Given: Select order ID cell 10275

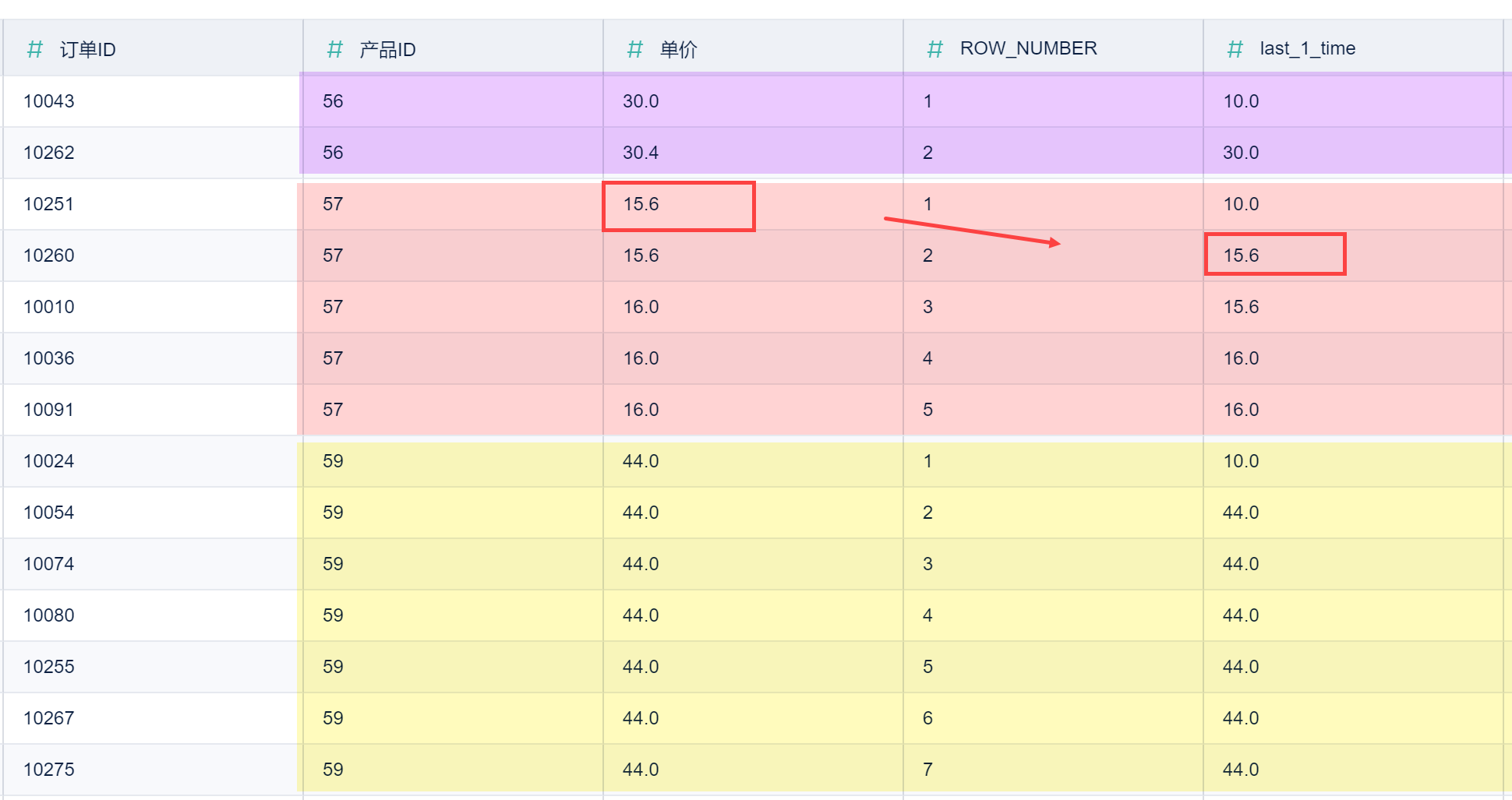Looking at the screenshot, I should coord(49,770).
